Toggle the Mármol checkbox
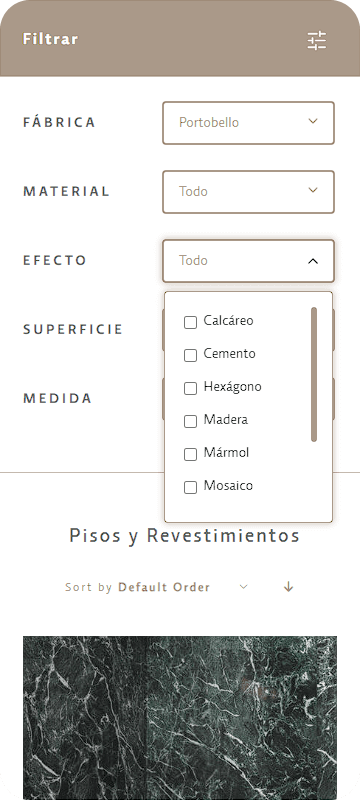 190,454
